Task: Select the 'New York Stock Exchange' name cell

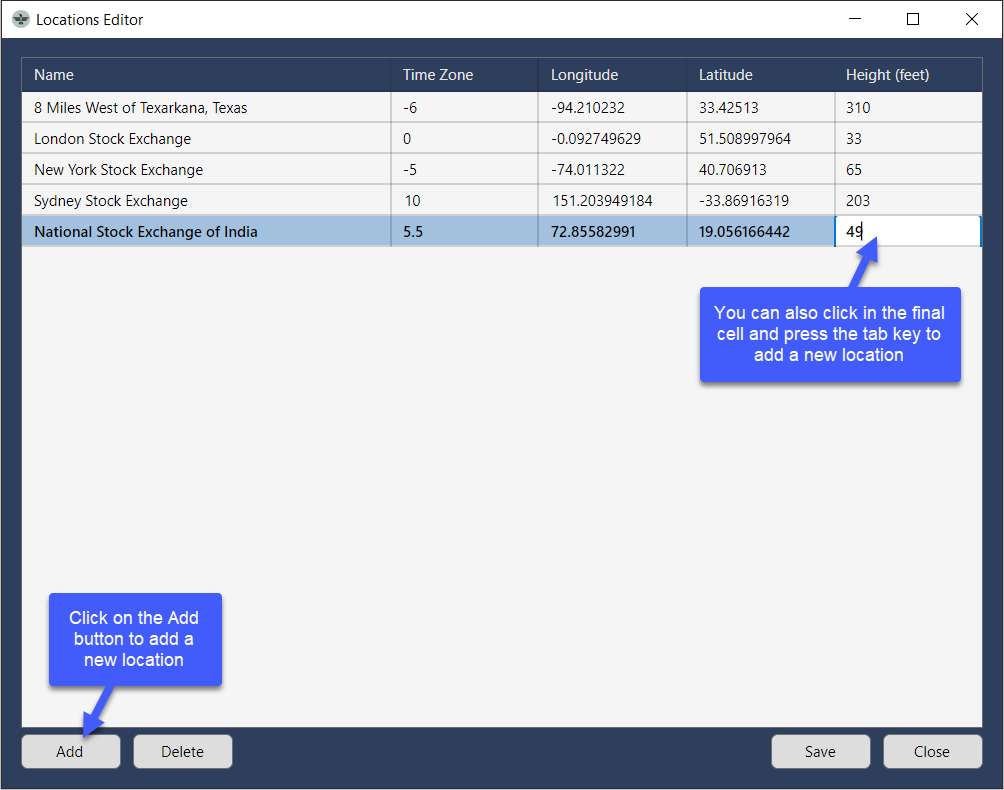Action: click(x=206, y=170)
